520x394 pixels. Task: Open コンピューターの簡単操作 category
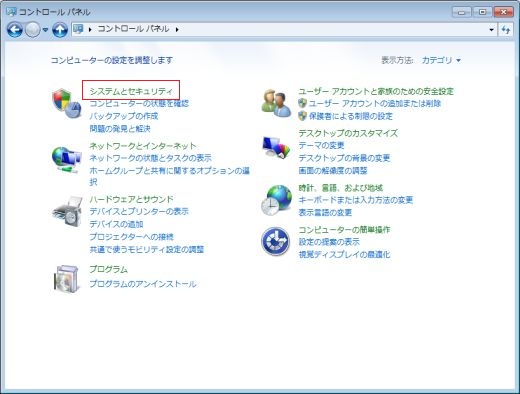[x=344, y=229]
